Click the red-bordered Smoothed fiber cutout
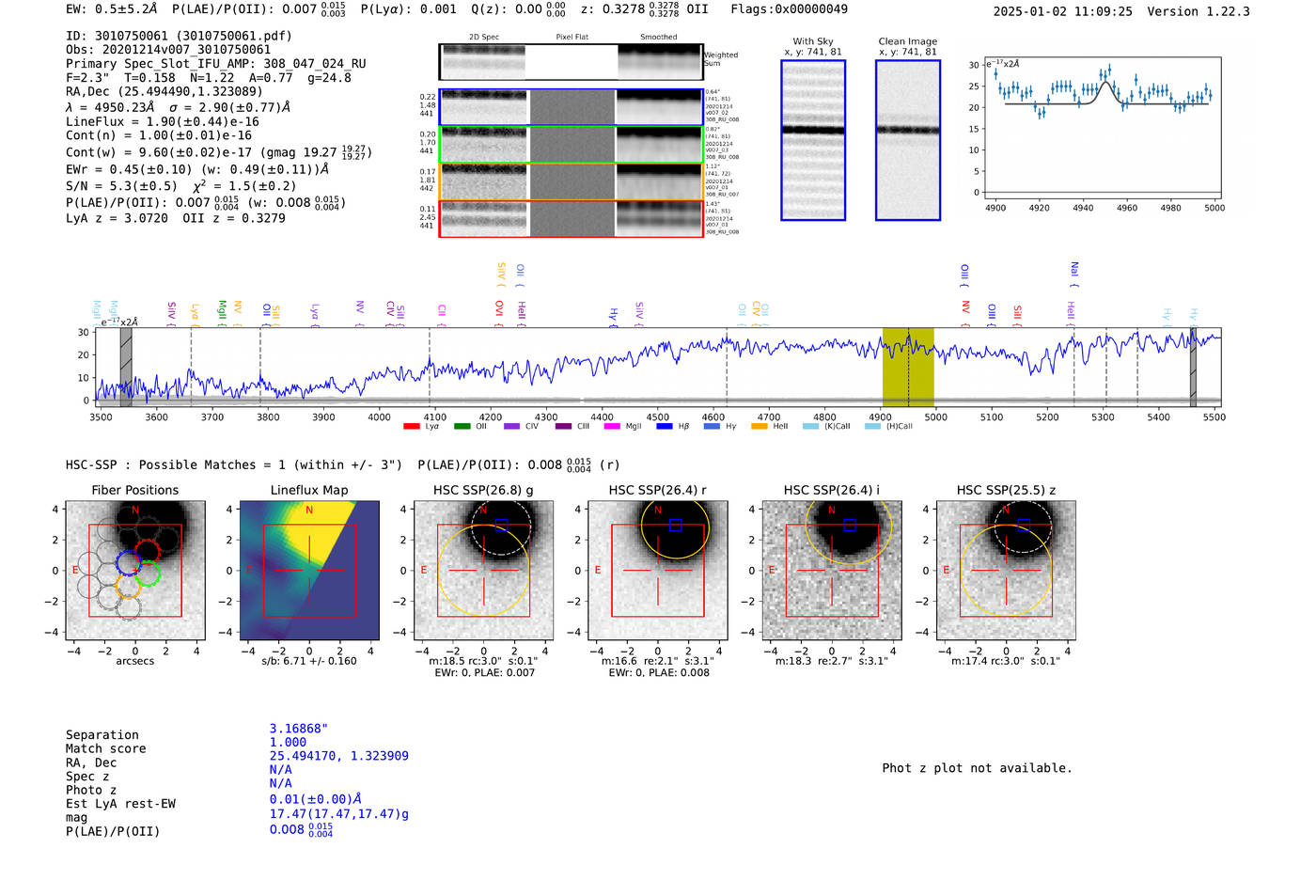Viewport: 1316px width, 896px height. [660, 219]
